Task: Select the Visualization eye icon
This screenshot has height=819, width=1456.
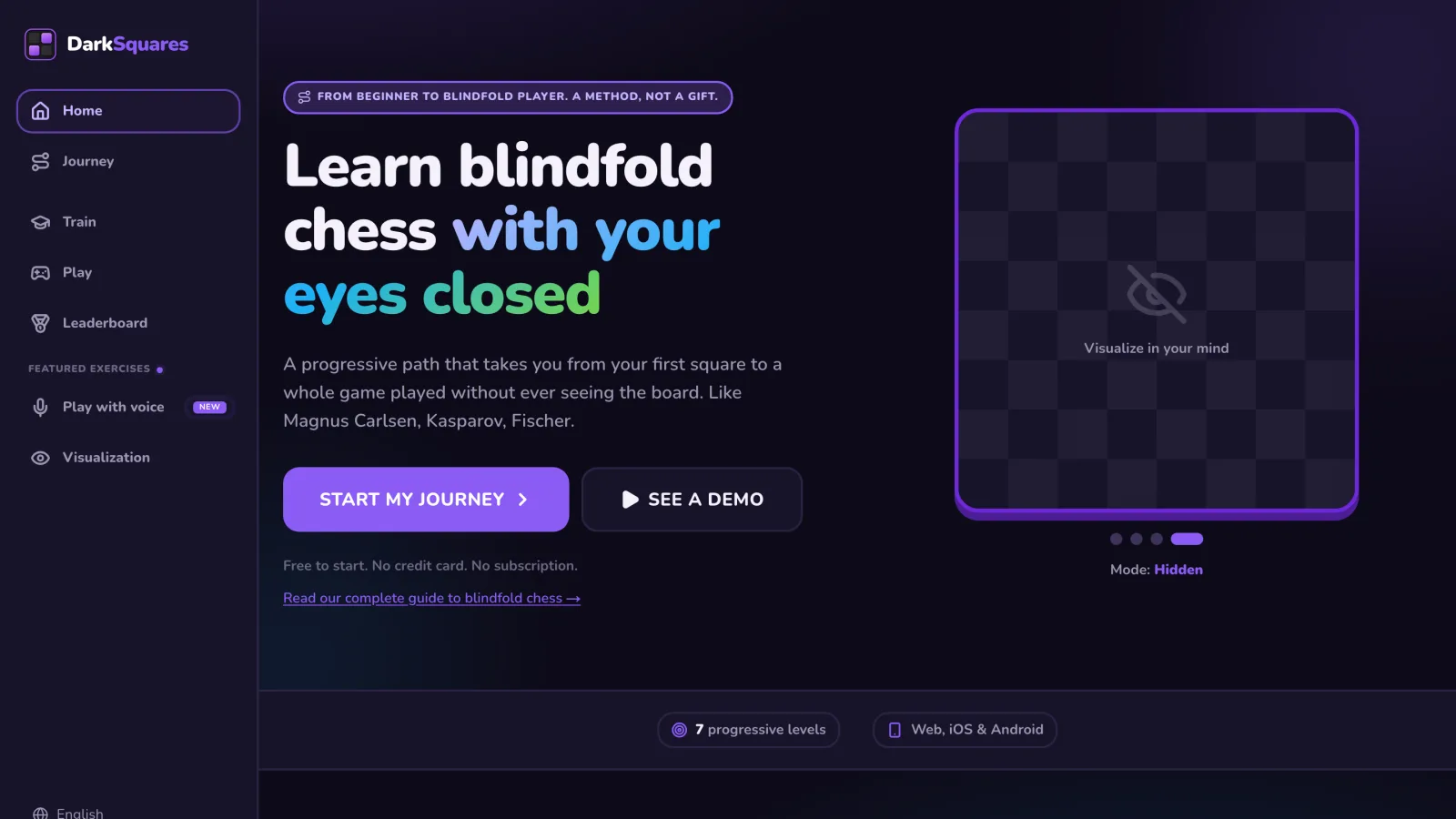Action: 40,458
